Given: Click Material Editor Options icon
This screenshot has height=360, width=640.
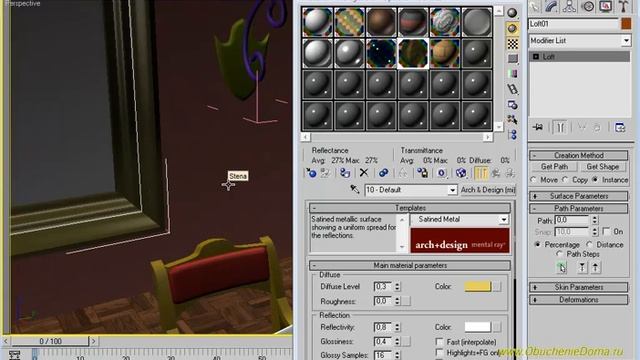Looking at the screenshot, I should pos(512,105).
